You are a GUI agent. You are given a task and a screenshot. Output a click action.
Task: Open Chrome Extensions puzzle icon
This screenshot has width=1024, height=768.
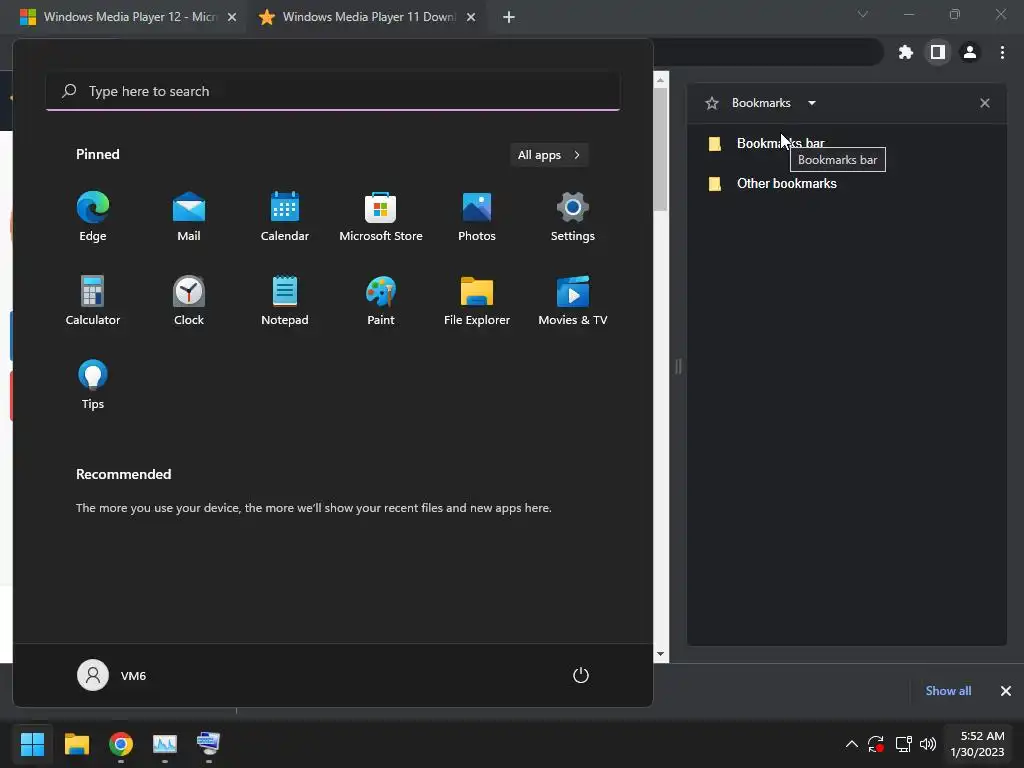point(905,52)
